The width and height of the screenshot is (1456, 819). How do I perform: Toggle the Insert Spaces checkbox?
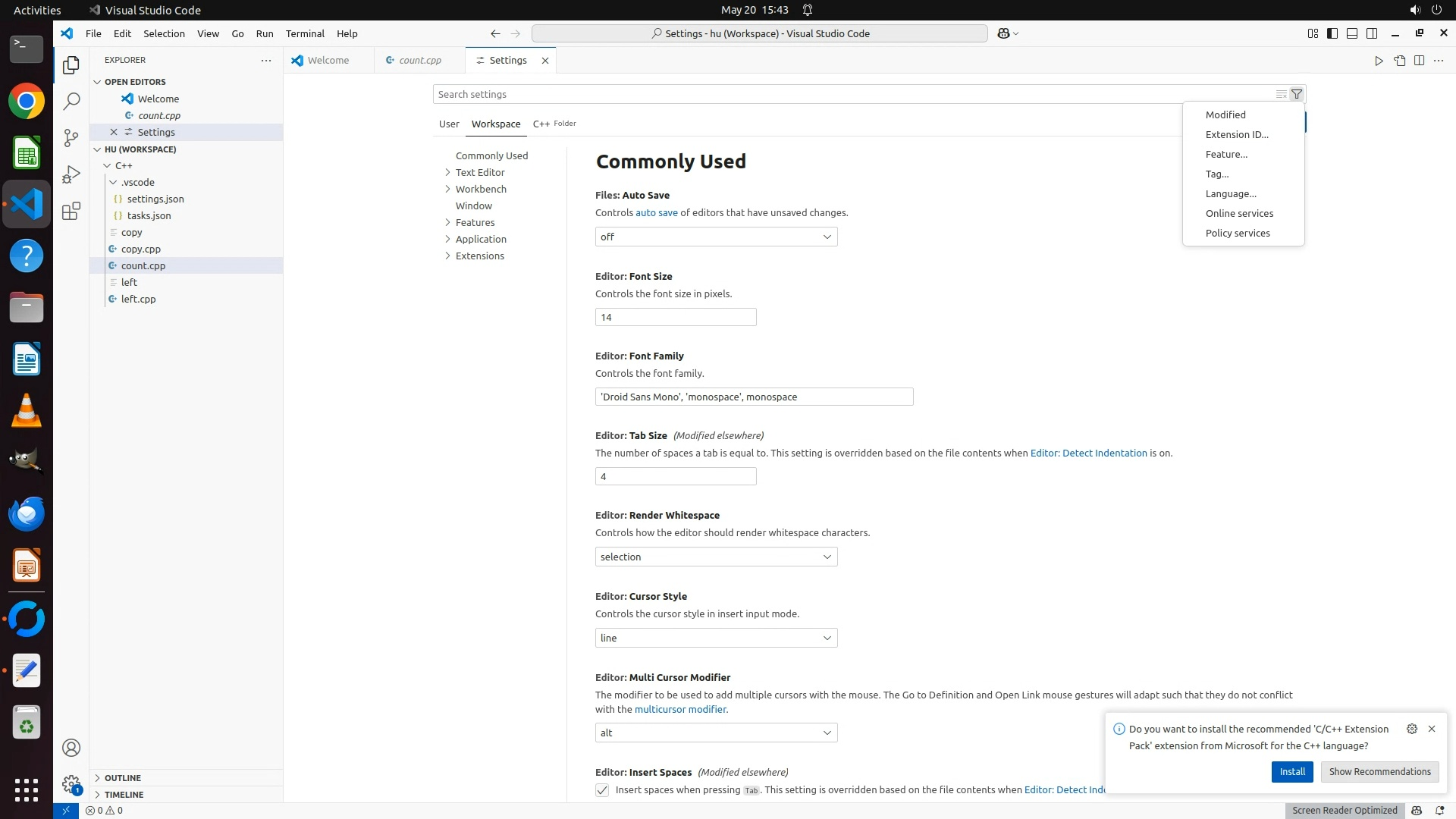[x=602, y=790]
